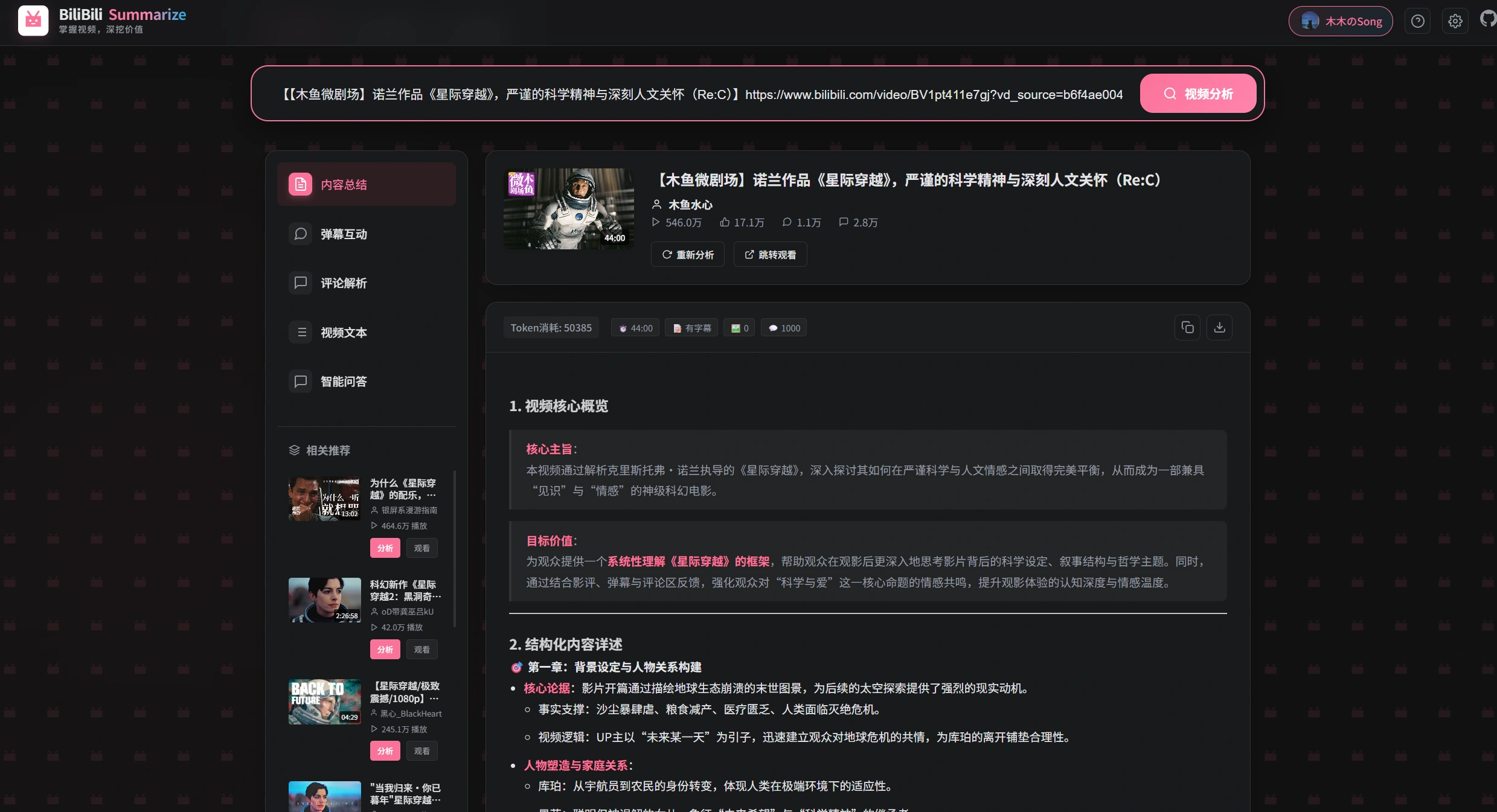Open thumbnail for 科幻新作《星际穿越2 video

(x=324, y=599)
